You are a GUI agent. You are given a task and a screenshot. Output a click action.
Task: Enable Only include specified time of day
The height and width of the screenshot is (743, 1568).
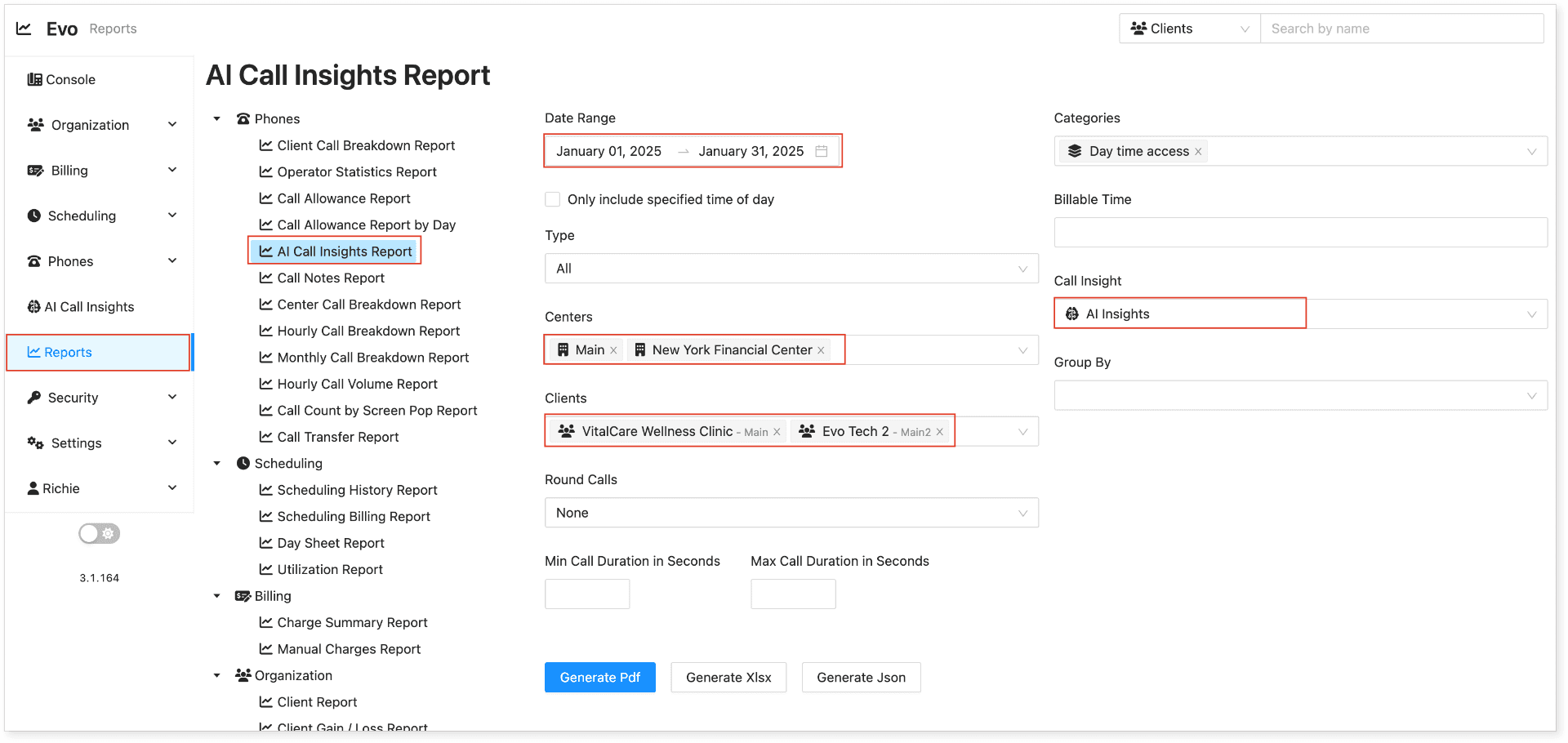pos(553,199)
